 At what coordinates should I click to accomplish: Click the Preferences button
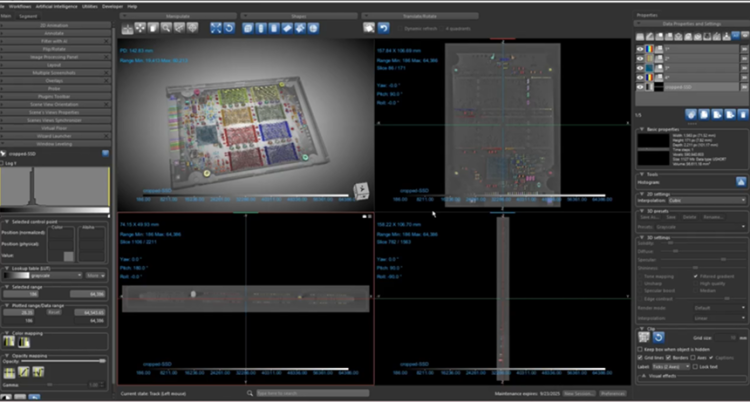click(x=613, y=393)
